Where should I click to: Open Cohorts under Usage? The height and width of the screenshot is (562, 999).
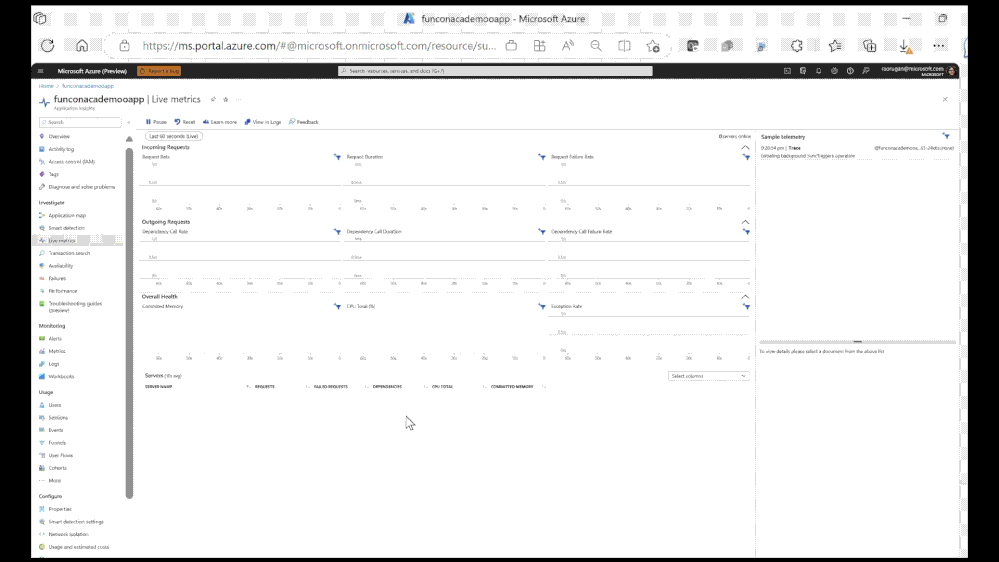point(57,468)
